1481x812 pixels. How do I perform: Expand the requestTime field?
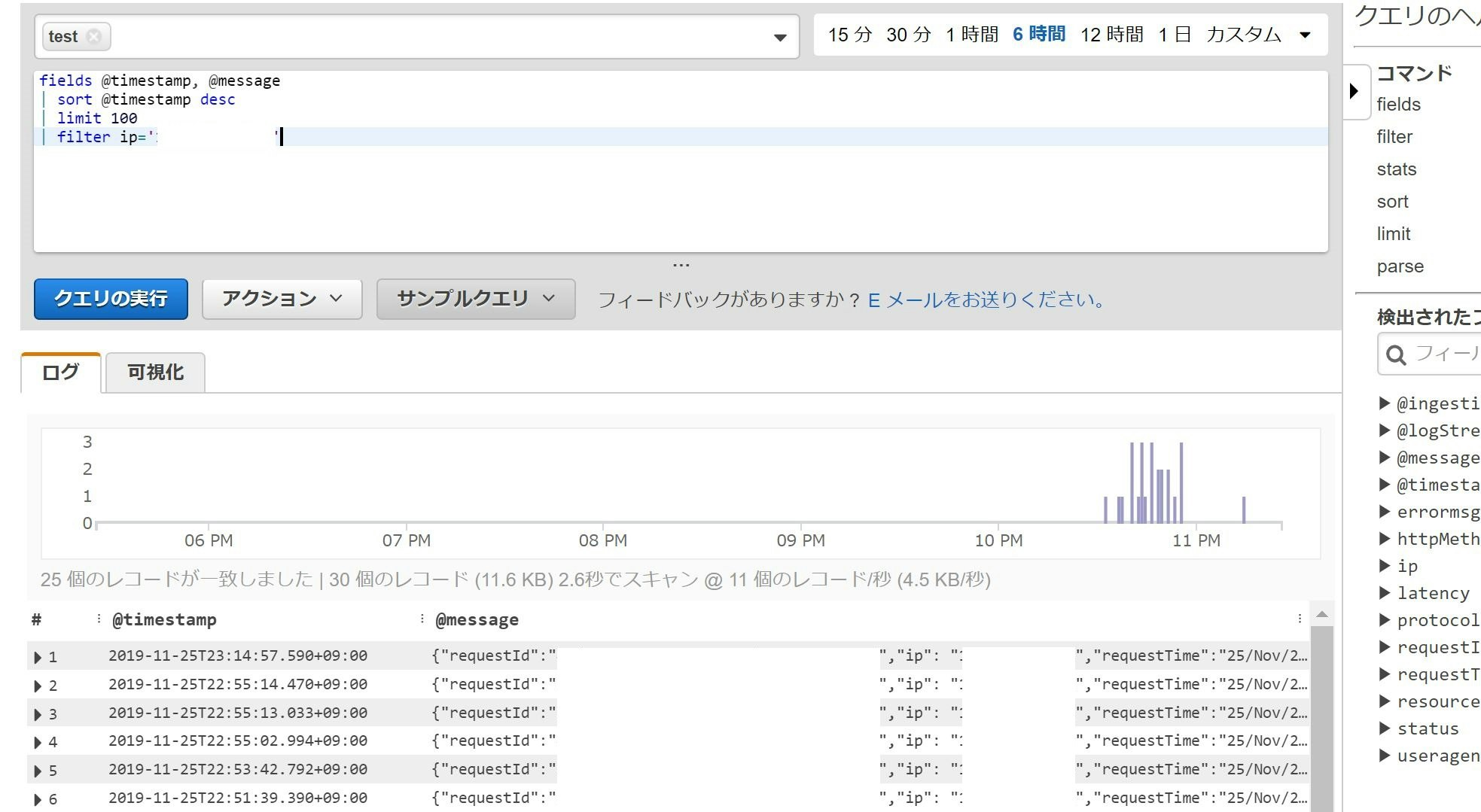pyautogui.click(x=1384, y=674)
